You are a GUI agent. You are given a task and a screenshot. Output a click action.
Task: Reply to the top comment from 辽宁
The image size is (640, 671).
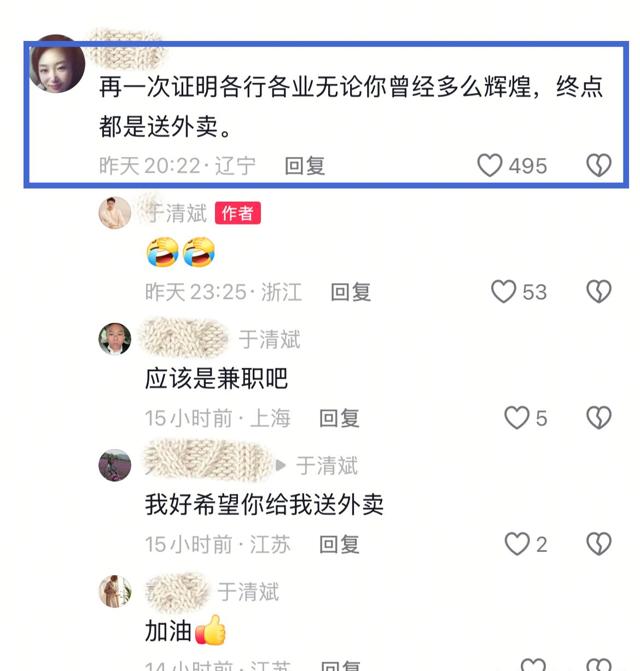click(x=305, y=166)
